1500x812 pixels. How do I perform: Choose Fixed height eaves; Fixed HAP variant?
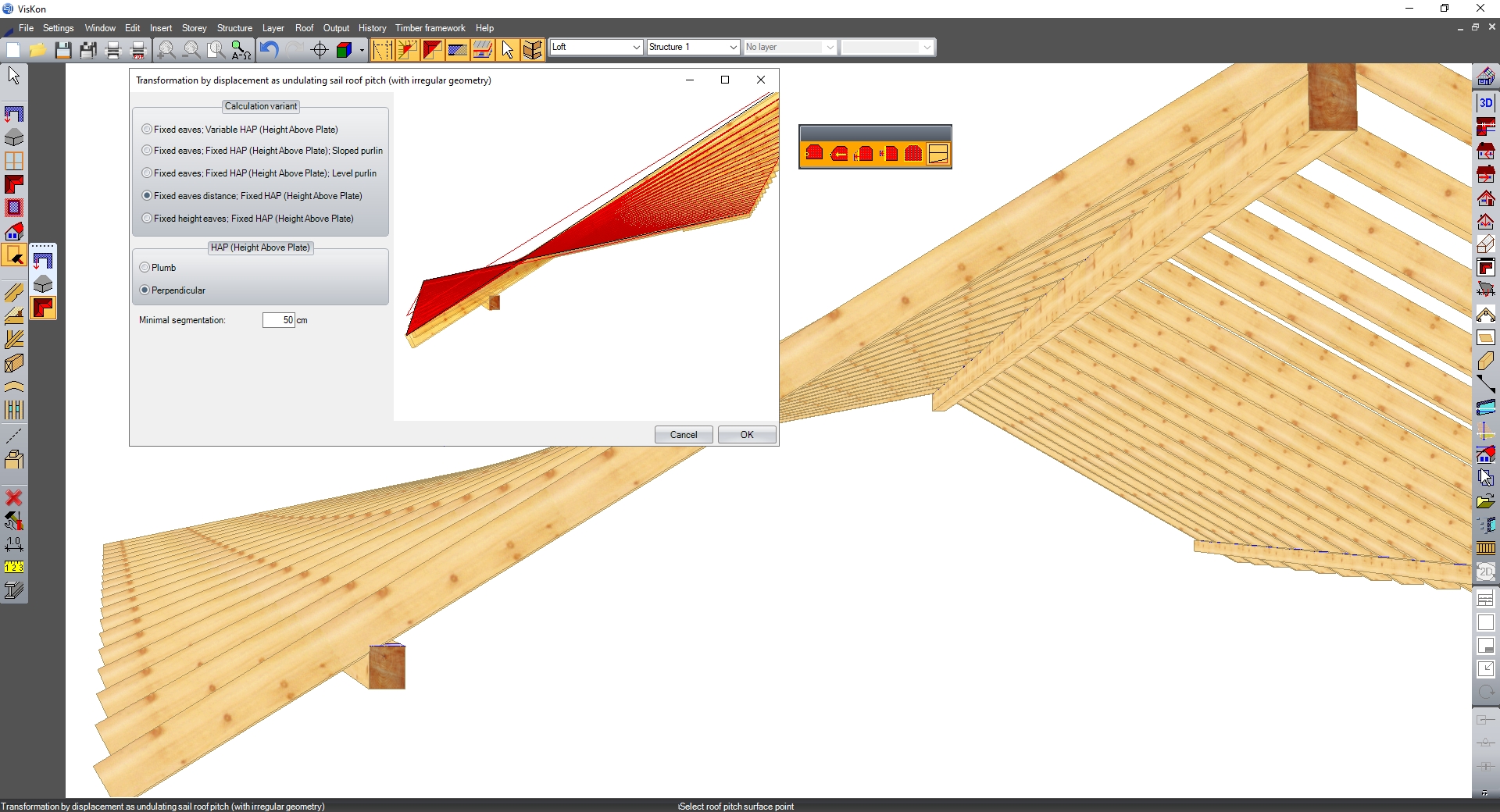click(x=147, y=219)
